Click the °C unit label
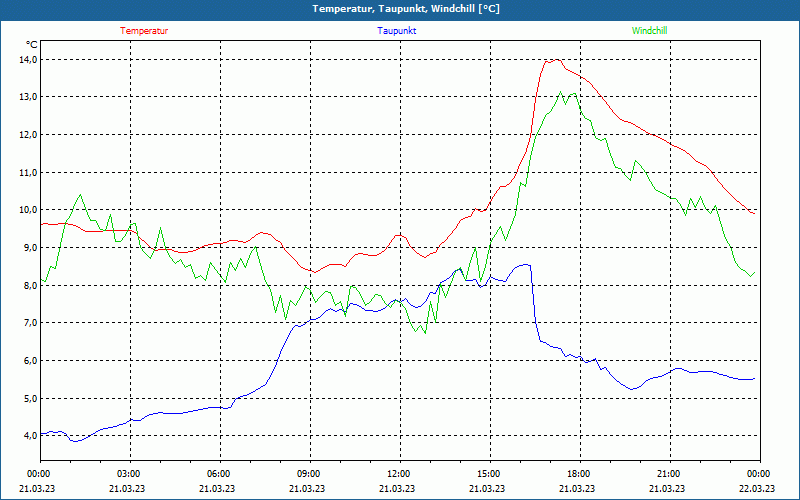This screenshot has width=800, height=500. (x=32, y=44)
